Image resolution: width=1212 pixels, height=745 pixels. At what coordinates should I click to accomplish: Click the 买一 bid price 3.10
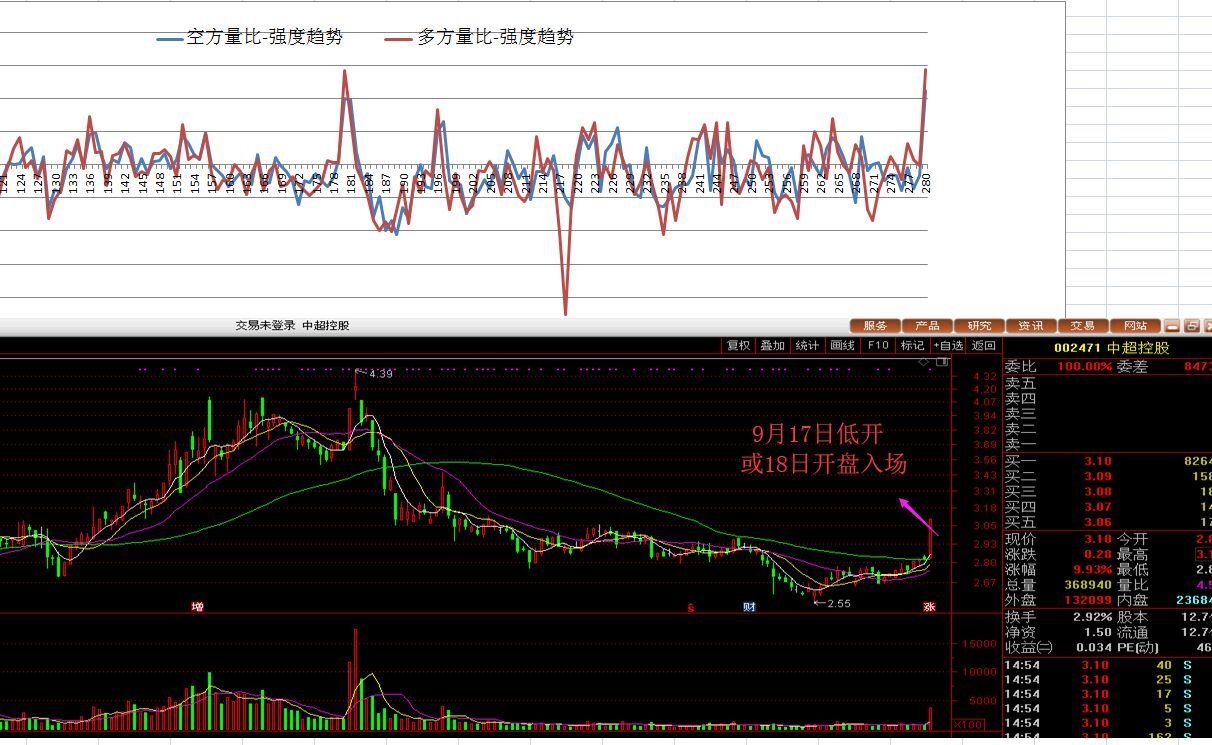click(x=1098, y=461)
